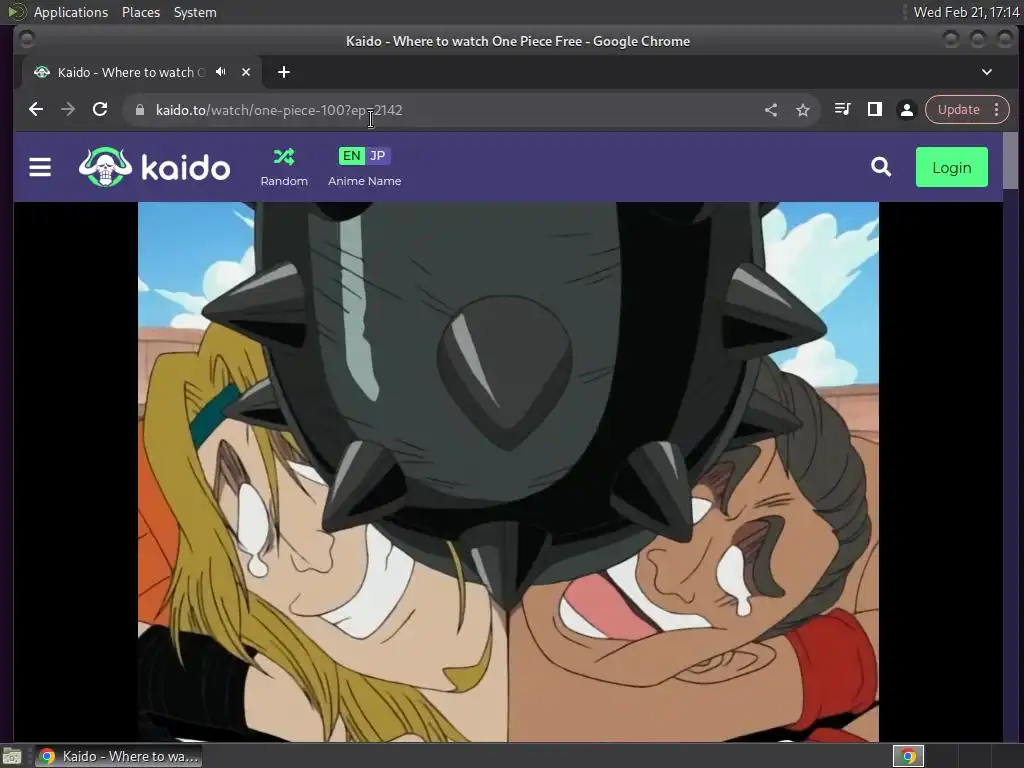Open Chrome side panel
The height and width of the screenshot is (768, 1024).
click(x=874, y=110)
